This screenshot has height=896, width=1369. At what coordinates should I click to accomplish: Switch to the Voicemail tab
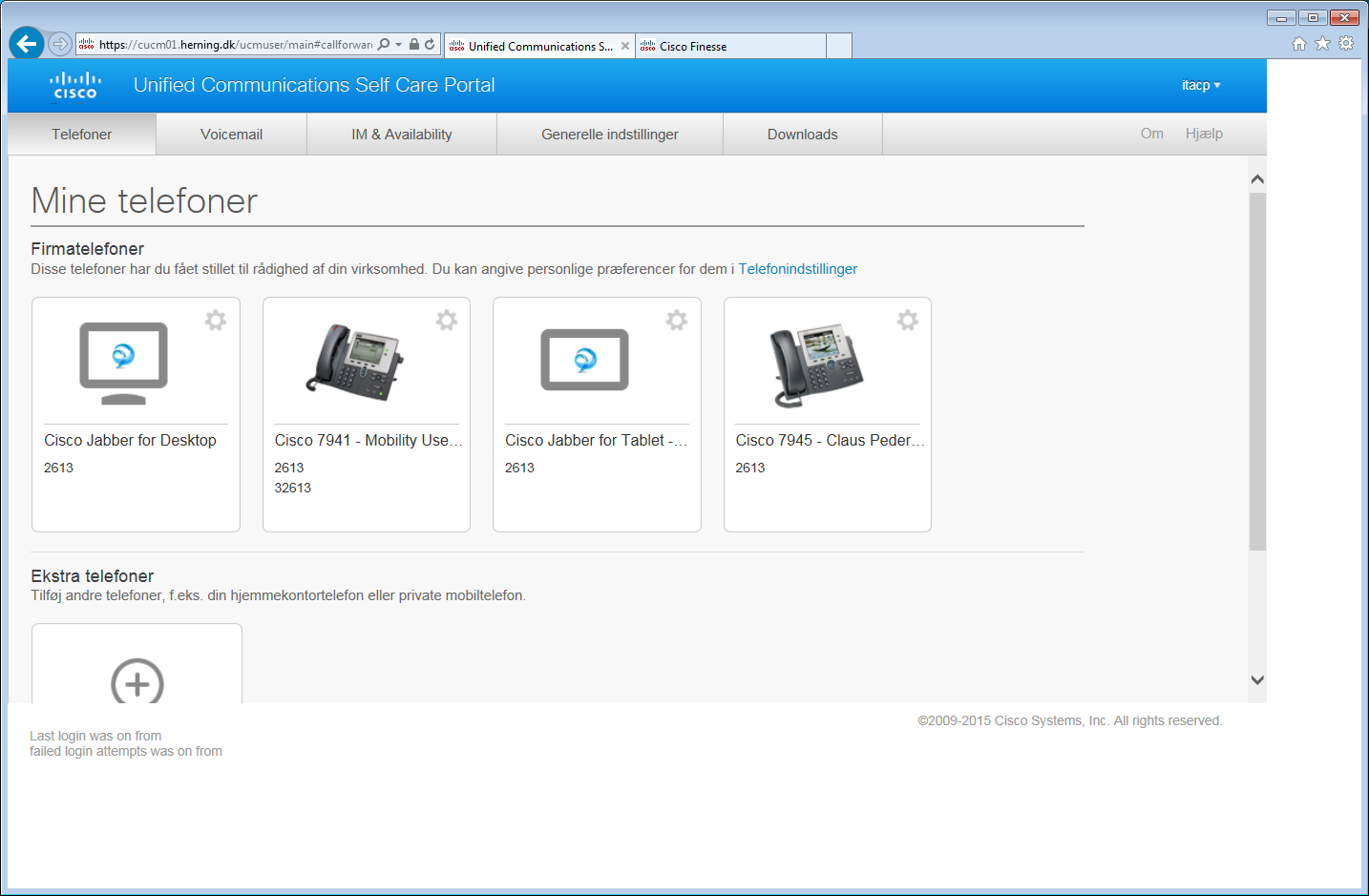coord(232,135)
